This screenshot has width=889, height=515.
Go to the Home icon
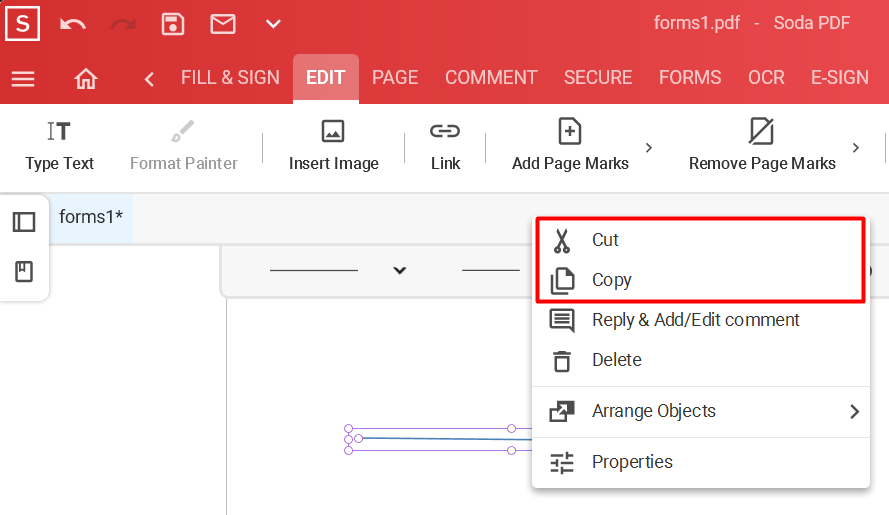coord(86,79)
